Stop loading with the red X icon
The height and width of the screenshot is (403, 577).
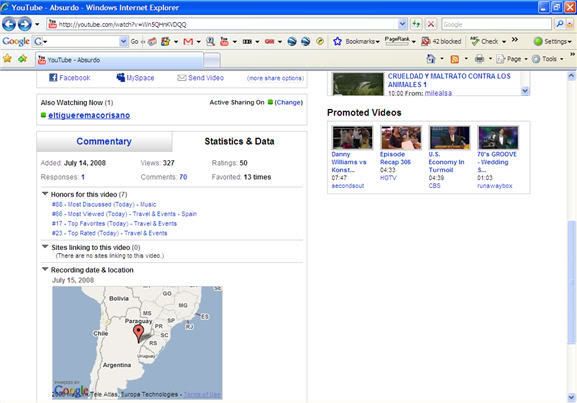pos(431,25)
